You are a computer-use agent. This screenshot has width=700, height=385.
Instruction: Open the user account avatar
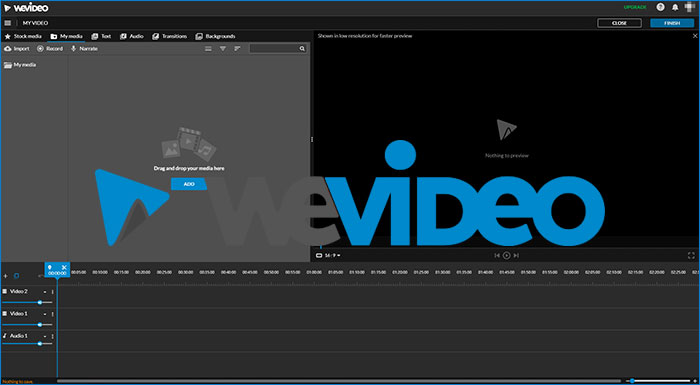click(690, 7)
